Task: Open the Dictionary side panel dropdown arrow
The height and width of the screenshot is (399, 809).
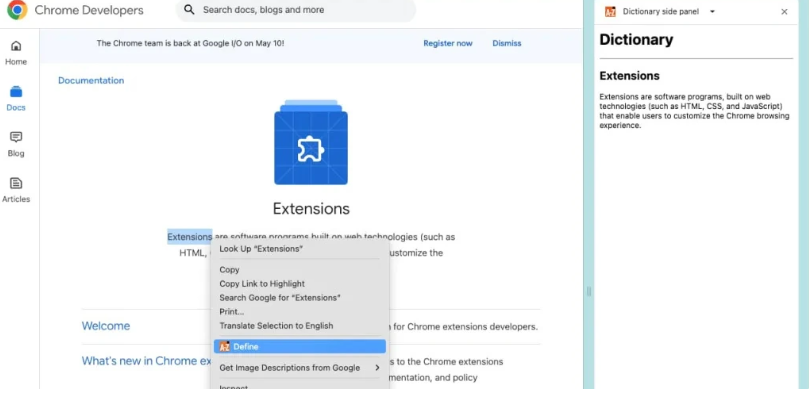Action: (x=713, y=12)
